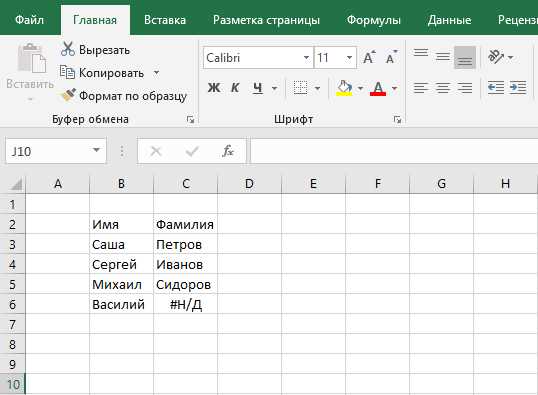This screenshot has width=538, height=395.
Task: Open Clipboard (Буфер обмена) dialog launcher
Action: (x=190, y=119)
